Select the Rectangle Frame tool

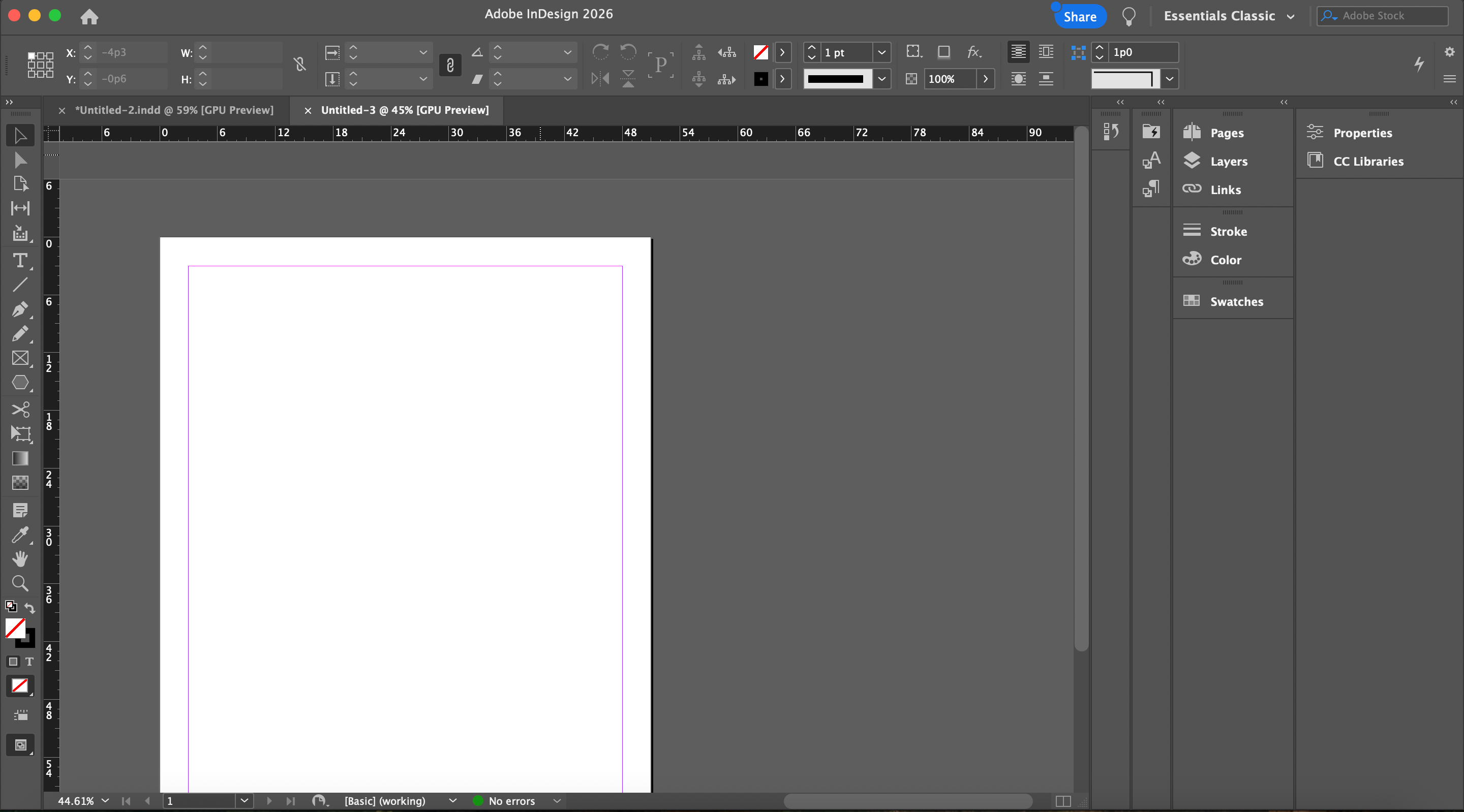point(20,358)
